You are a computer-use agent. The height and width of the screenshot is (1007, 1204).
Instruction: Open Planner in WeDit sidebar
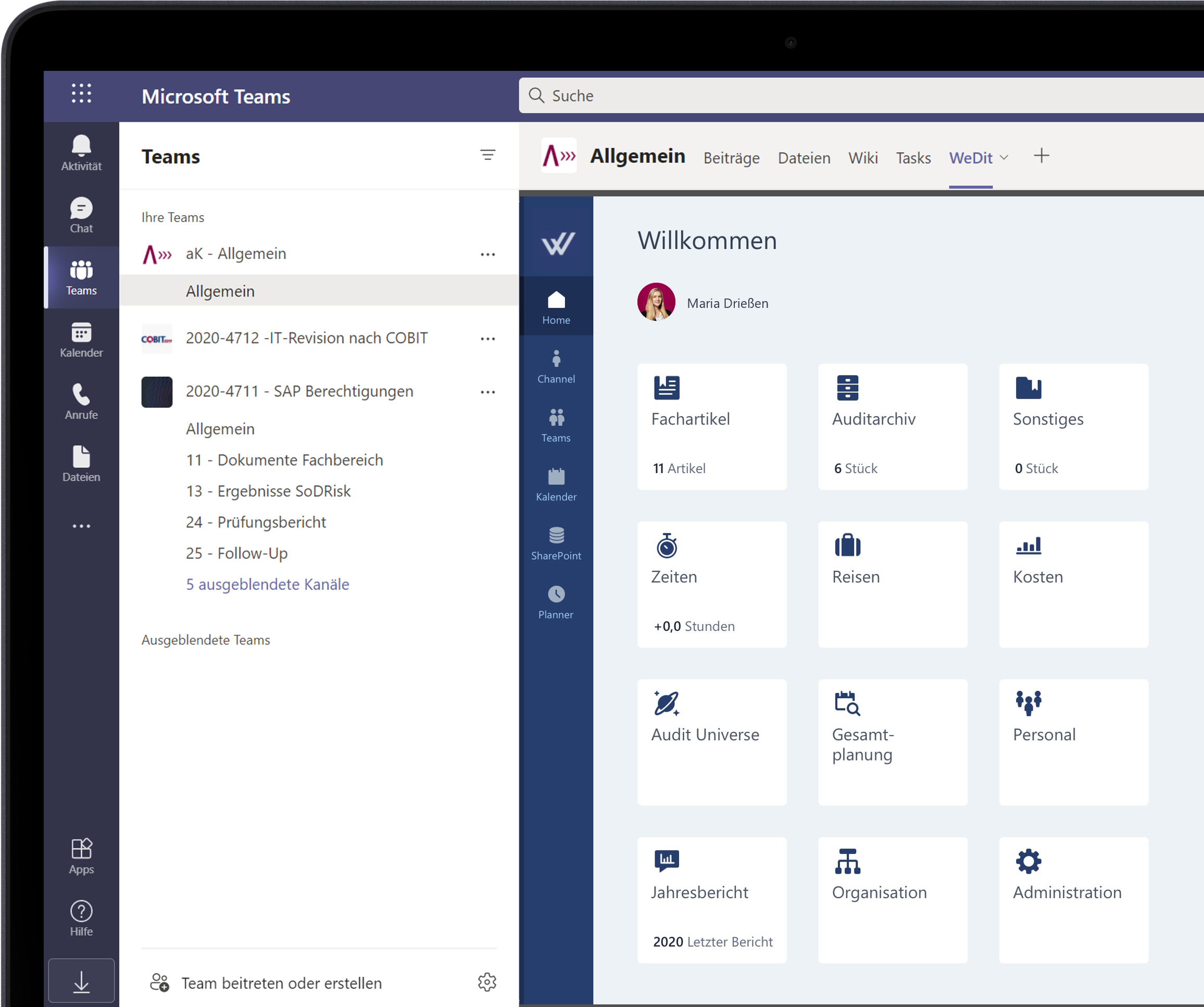tap(556, 602)
